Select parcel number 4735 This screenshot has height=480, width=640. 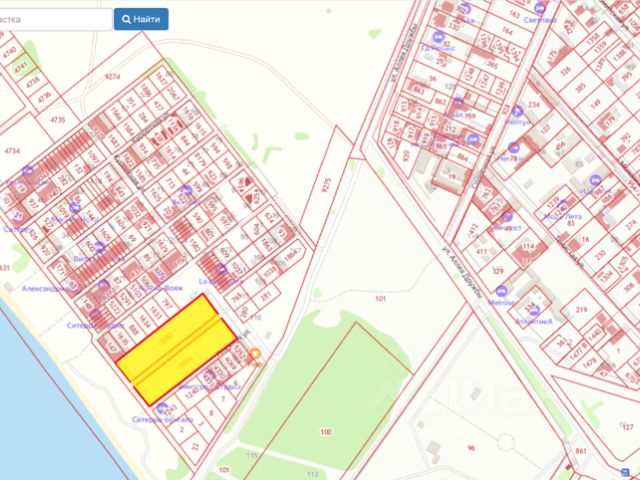[58, 120]
